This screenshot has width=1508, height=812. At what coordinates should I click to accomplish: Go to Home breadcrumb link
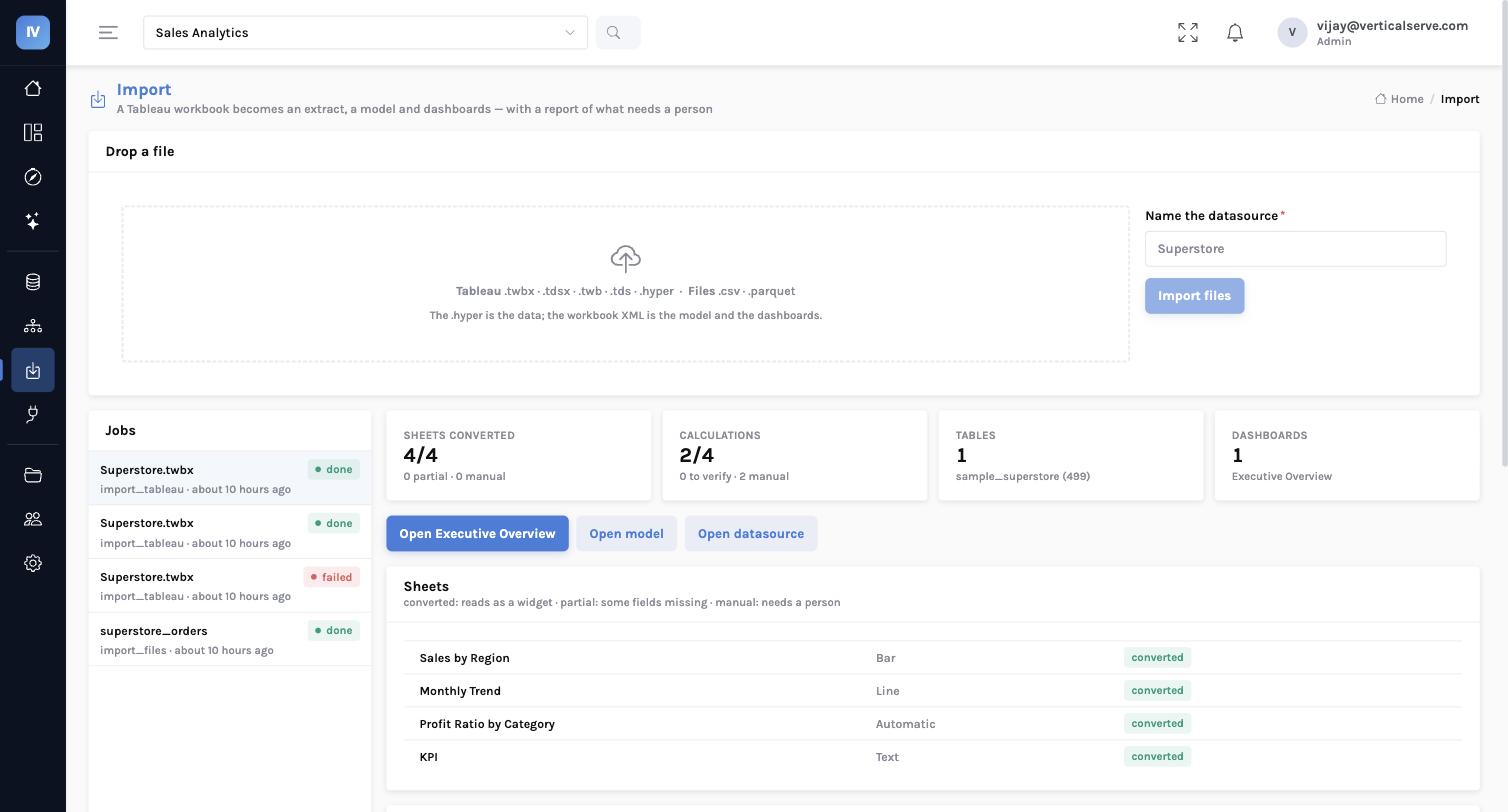pos(1407,99)
